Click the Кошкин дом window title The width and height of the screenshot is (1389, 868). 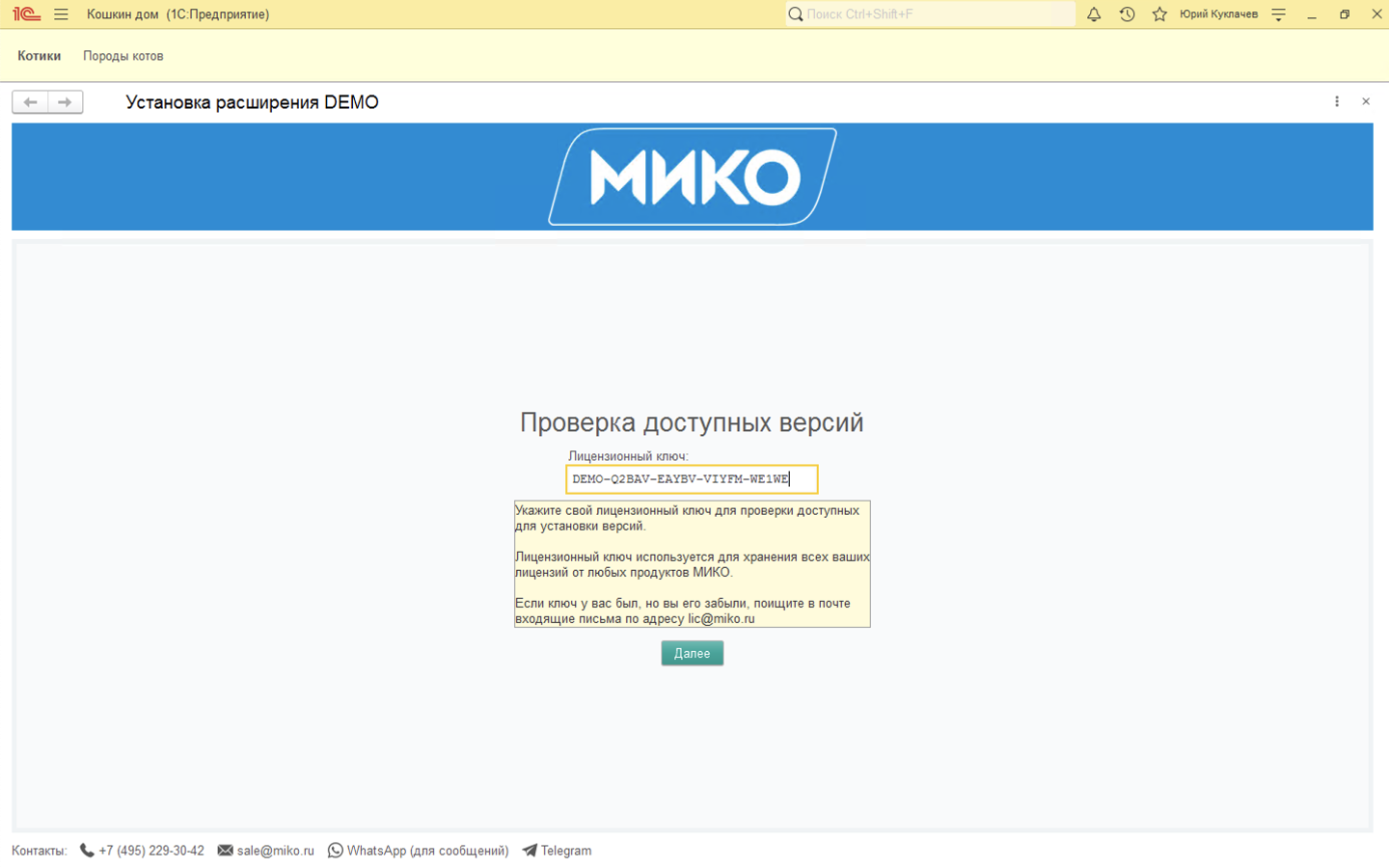(x=178, y=14)
